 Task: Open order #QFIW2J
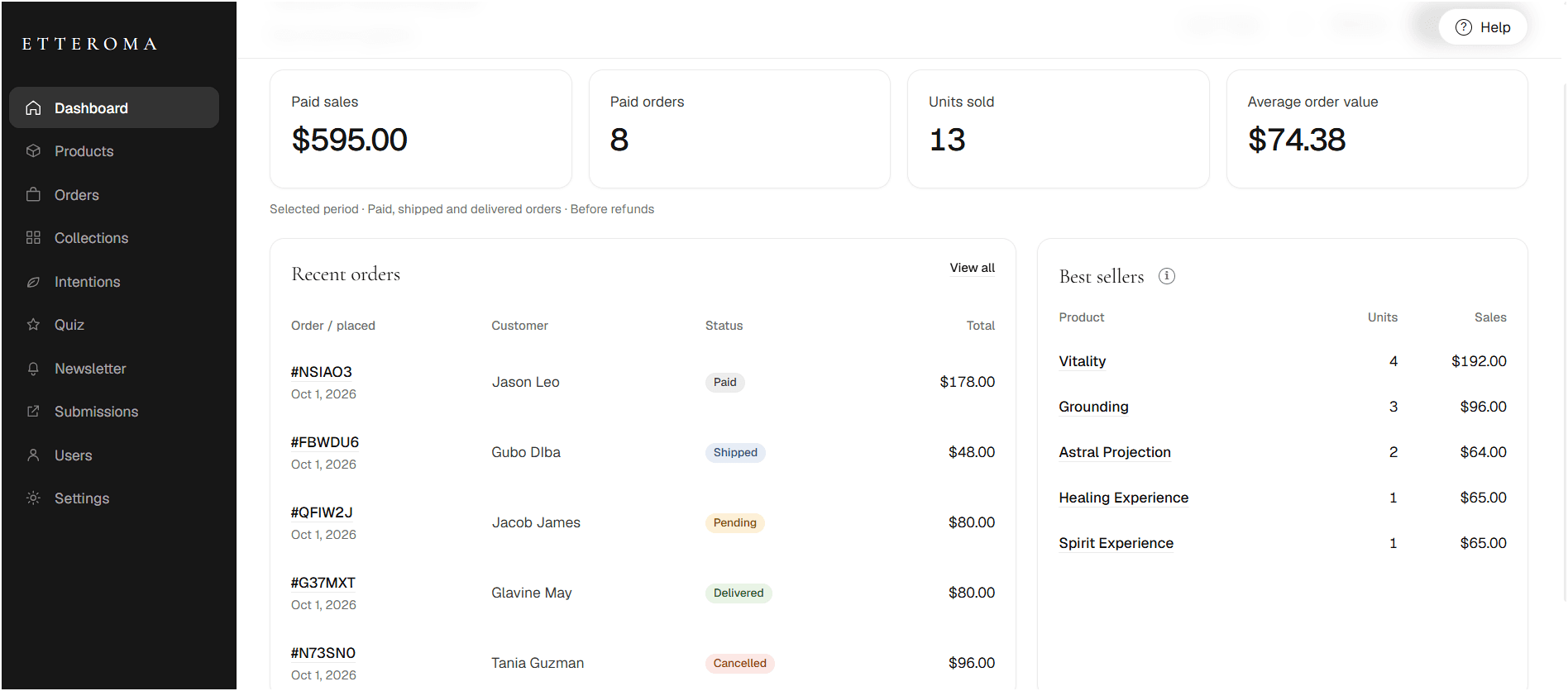(x=322, y=512)
